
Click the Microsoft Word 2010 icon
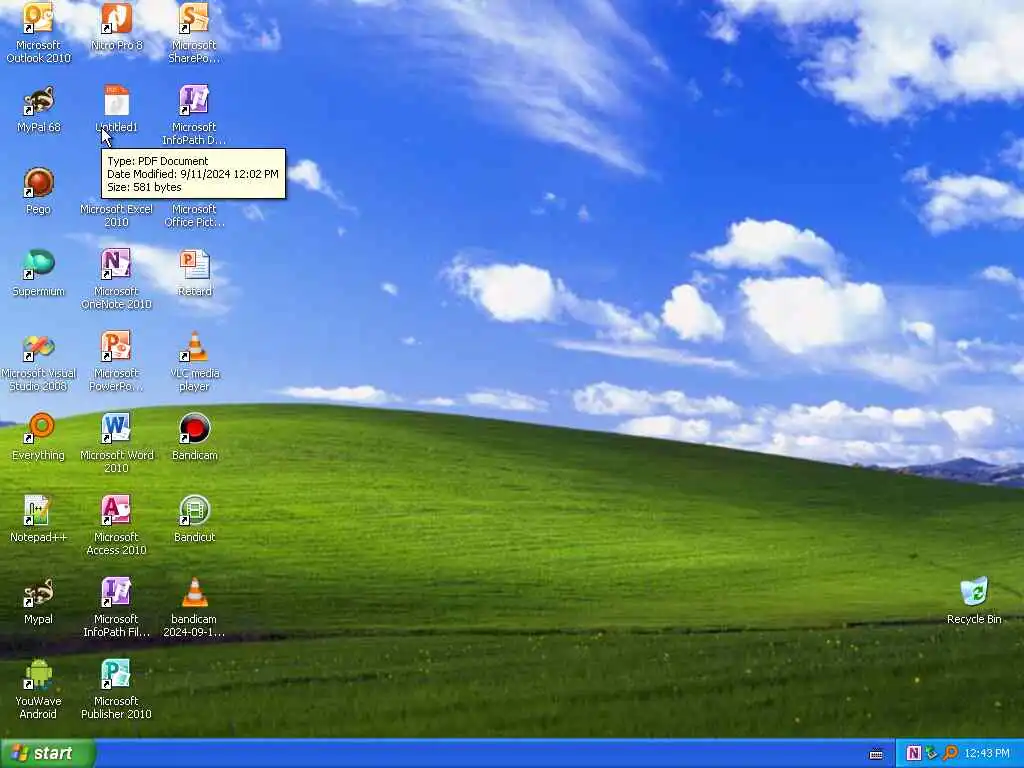tap(116, 428)
